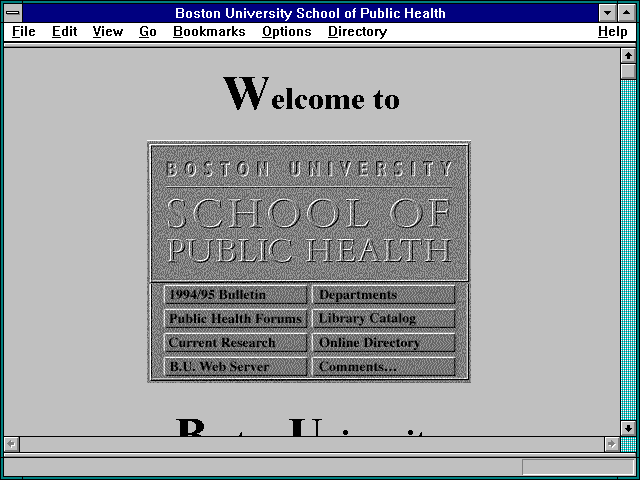Visit the B.U. Web Server
Image resolution: width=640 pixels, height=480 pixels.
pos(236,367)
